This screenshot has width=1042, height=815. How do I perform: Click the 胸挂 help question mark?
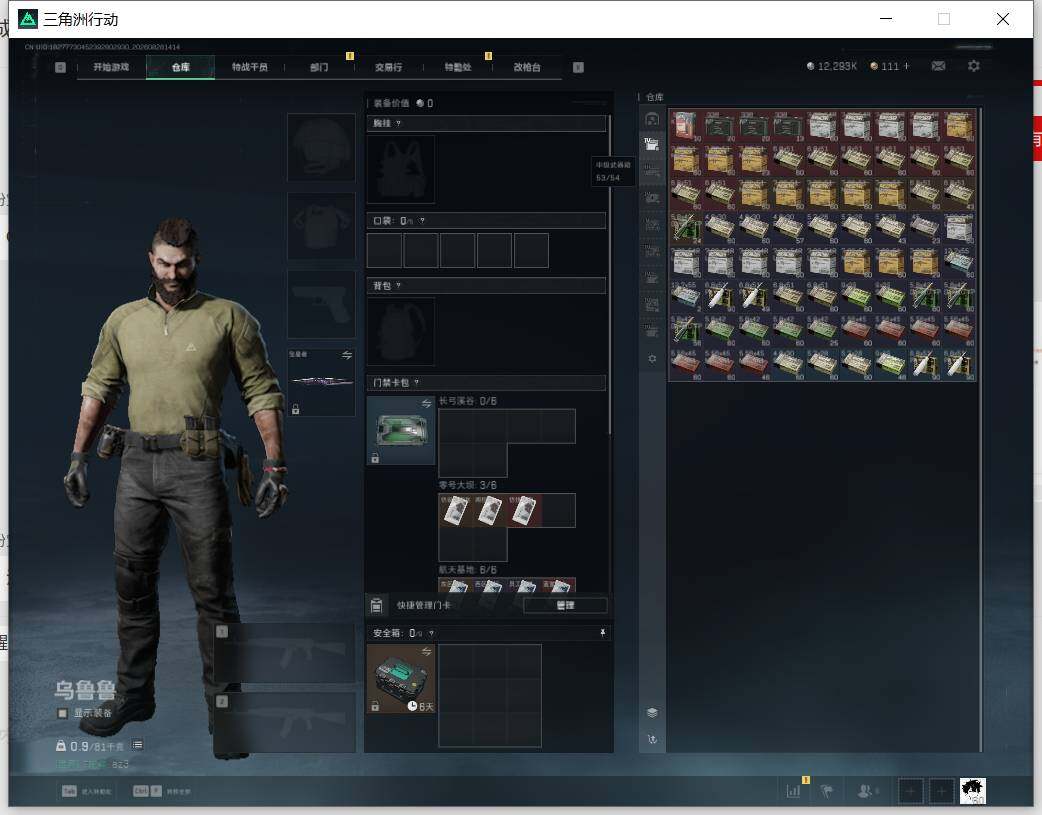coord(398,124)
